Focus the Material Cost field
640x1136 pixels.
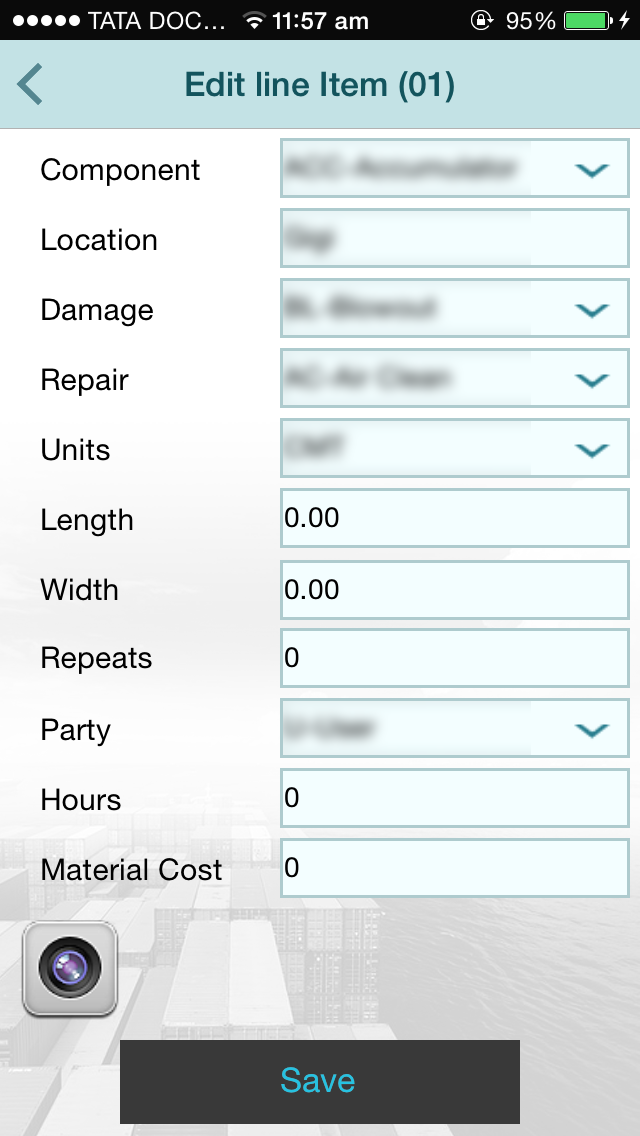[455, 868]
